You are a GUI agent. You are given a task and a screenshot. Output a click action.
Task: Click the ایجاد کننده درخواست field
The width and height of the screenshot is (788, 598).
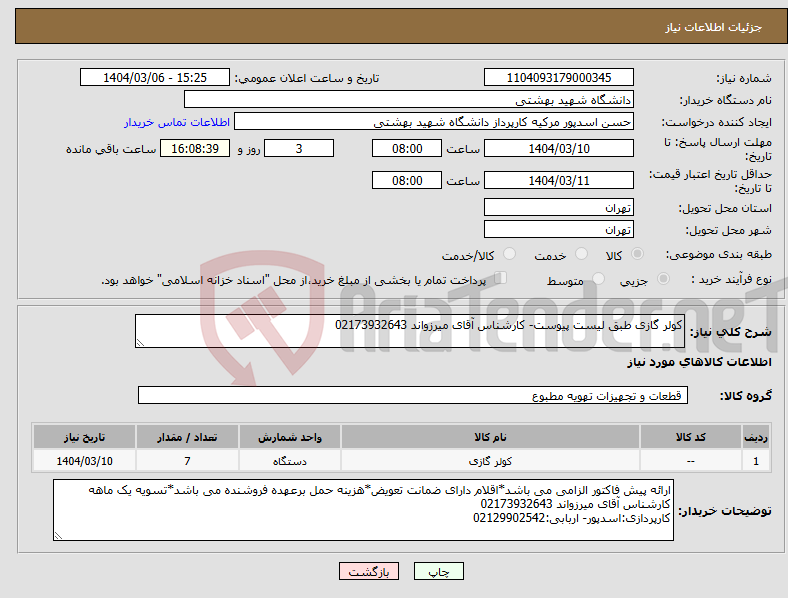point(434,122)
